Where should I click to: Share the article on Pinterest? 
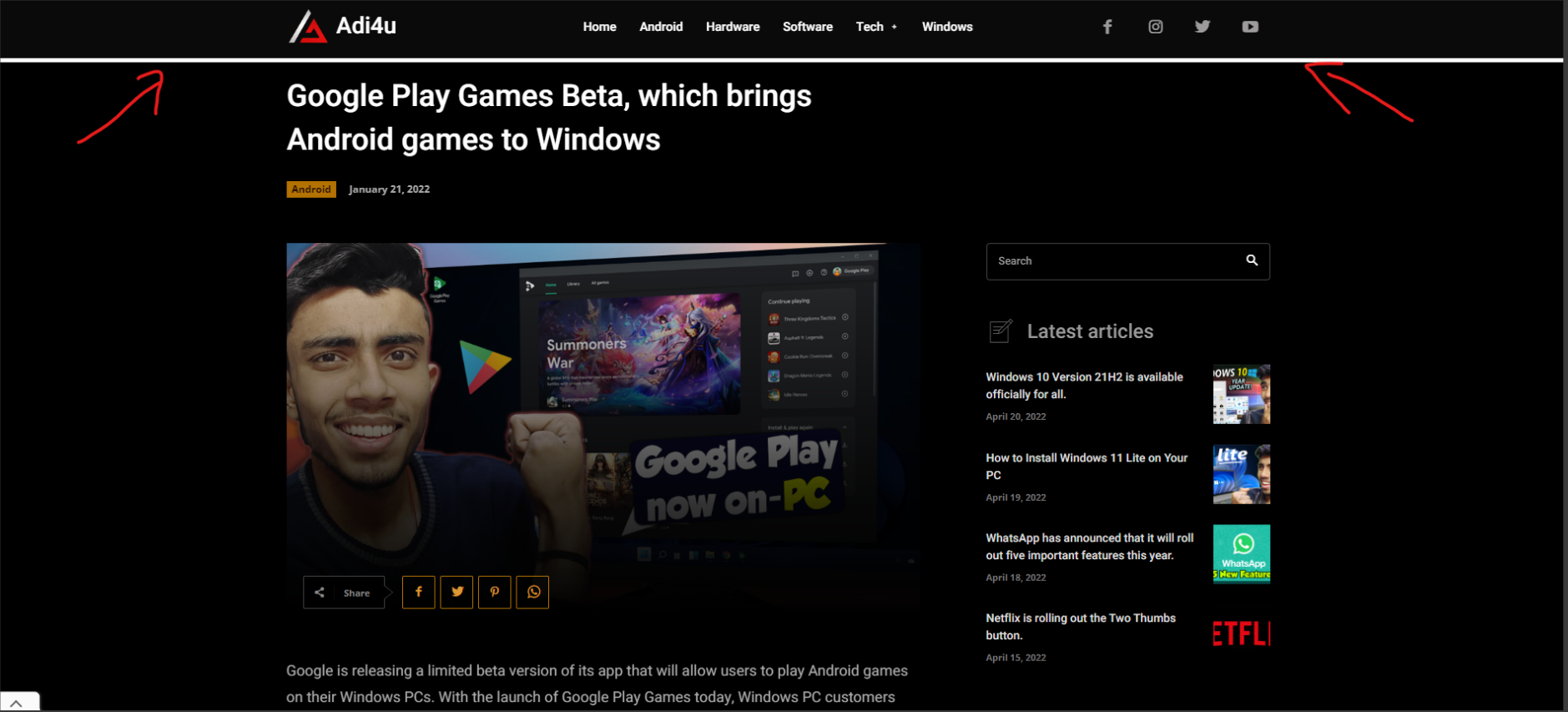coord(495,592)
